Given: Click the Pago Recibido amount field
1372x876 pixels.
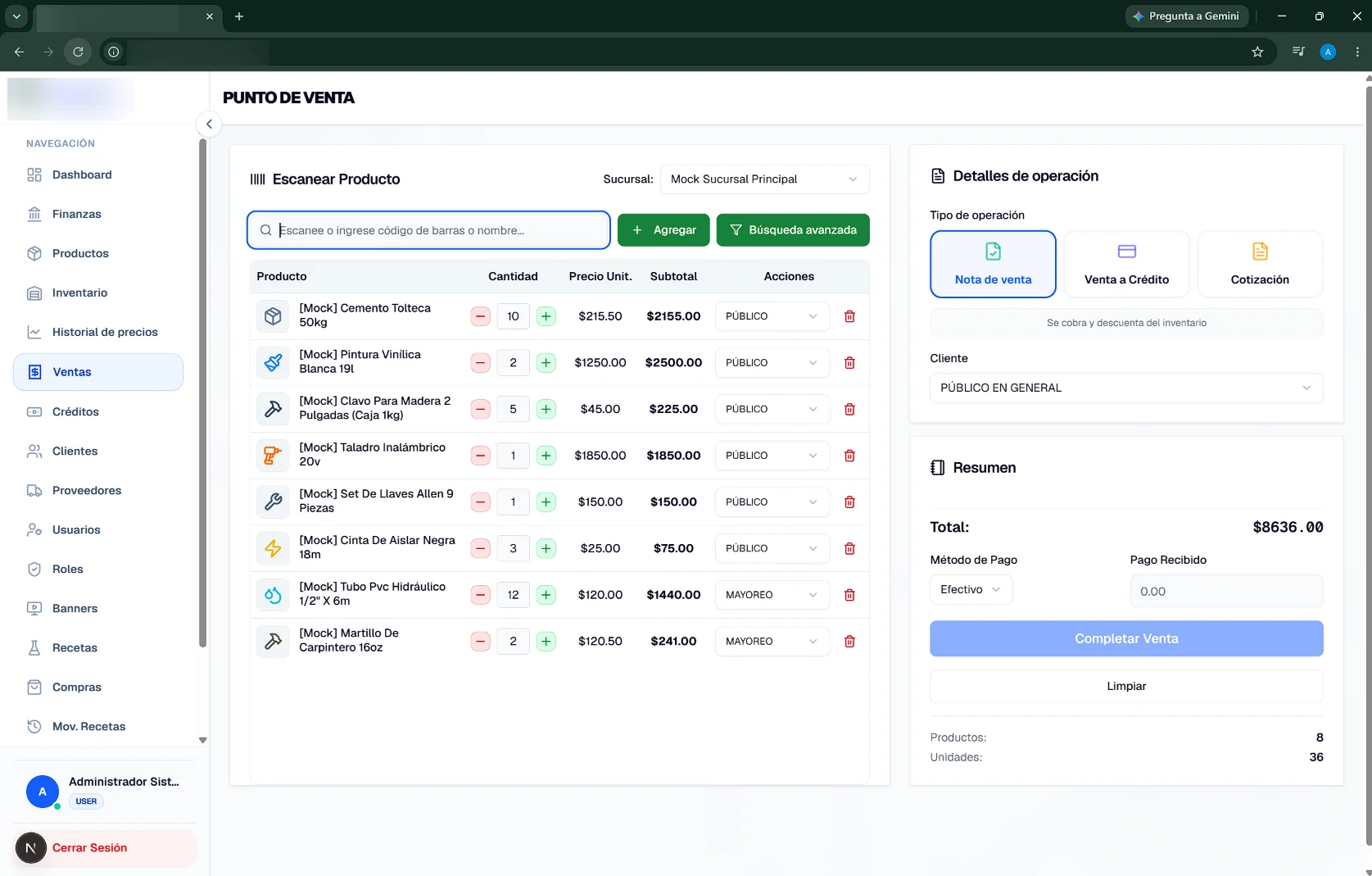Looking at the screenshot, I should coord(1226,591).
